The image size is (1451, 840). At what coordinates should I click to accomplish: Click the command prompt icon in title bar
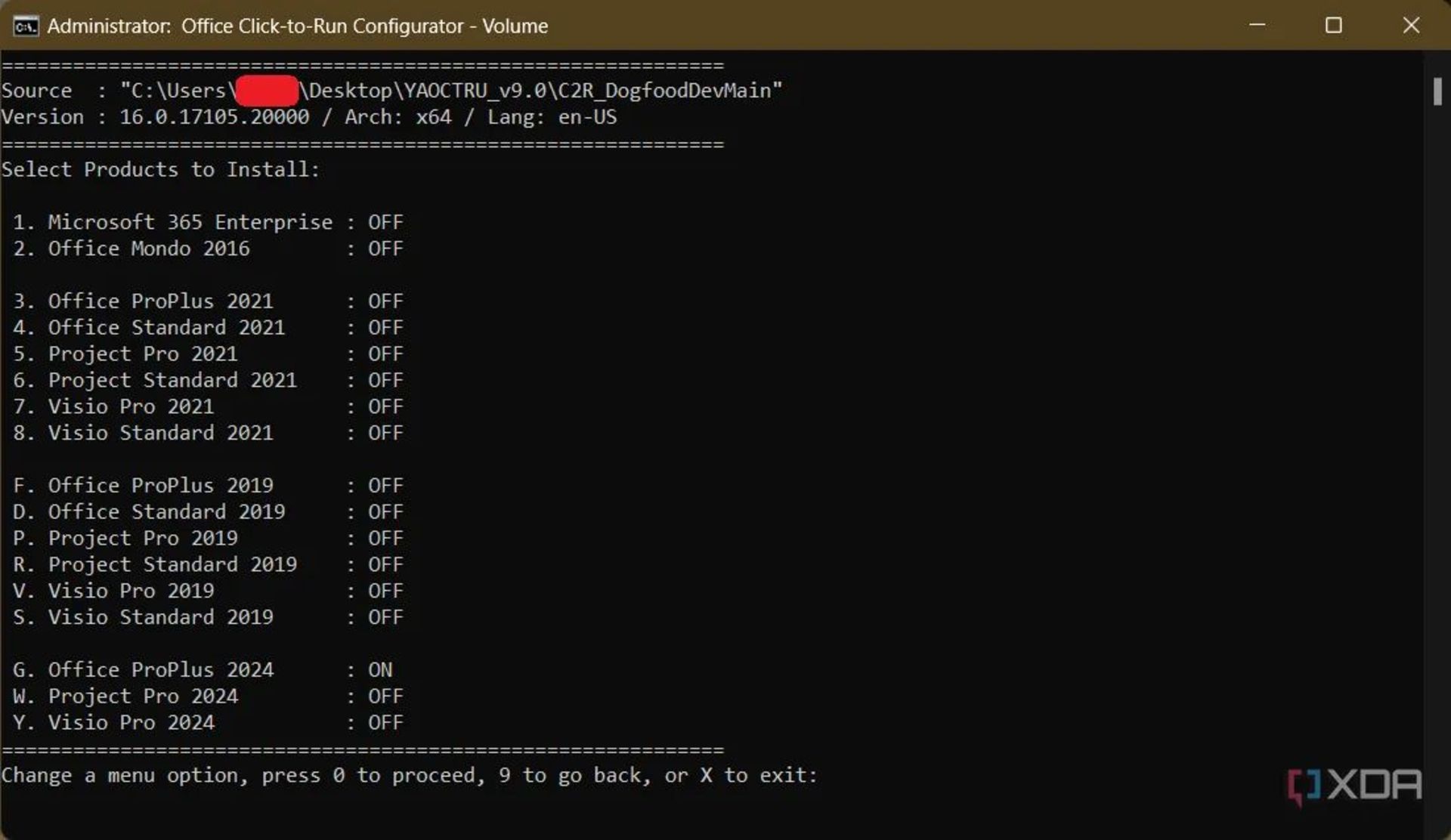(25, 26)
